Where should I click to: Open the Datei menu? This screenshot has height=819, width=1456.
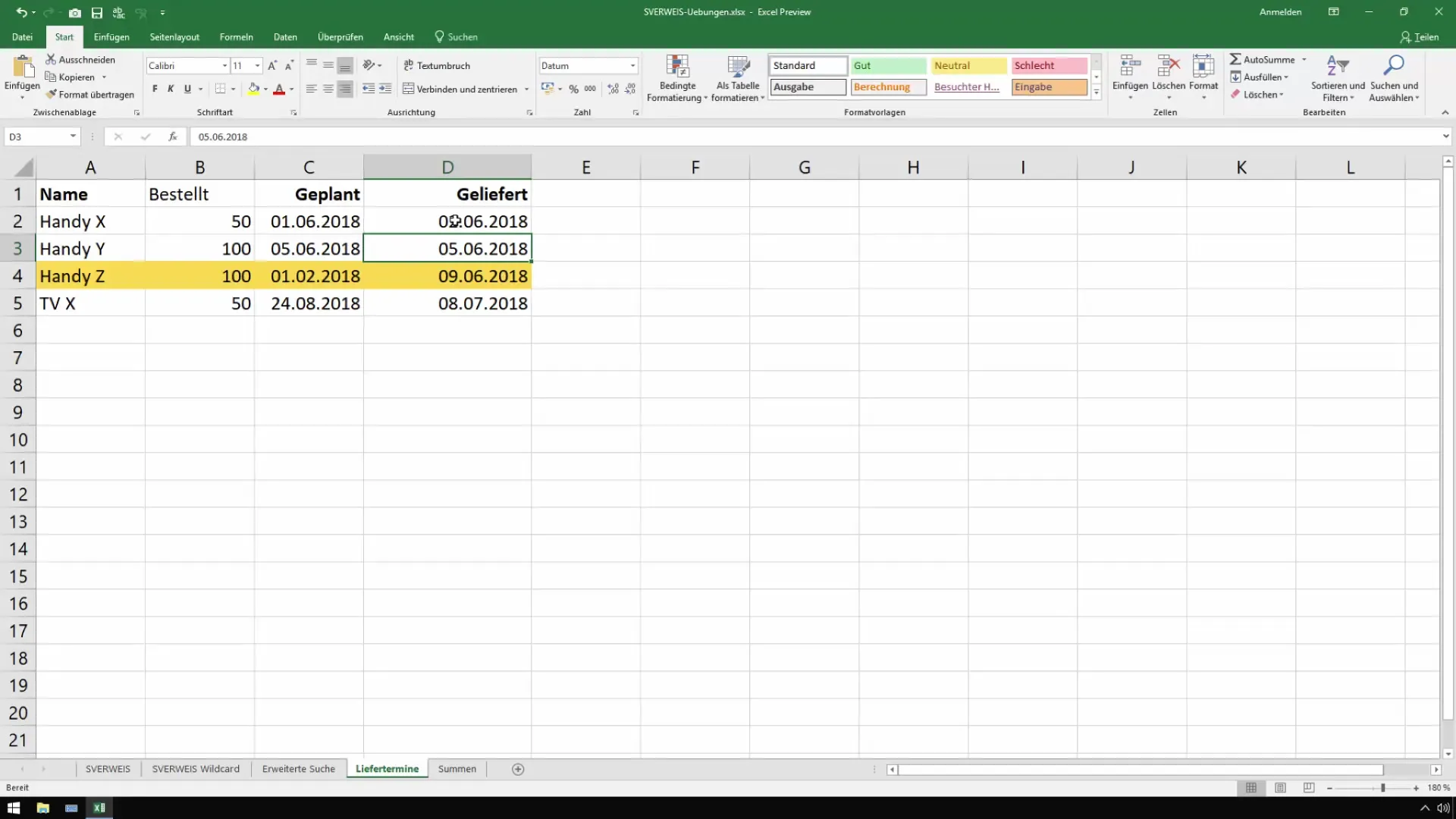(23, 36)
